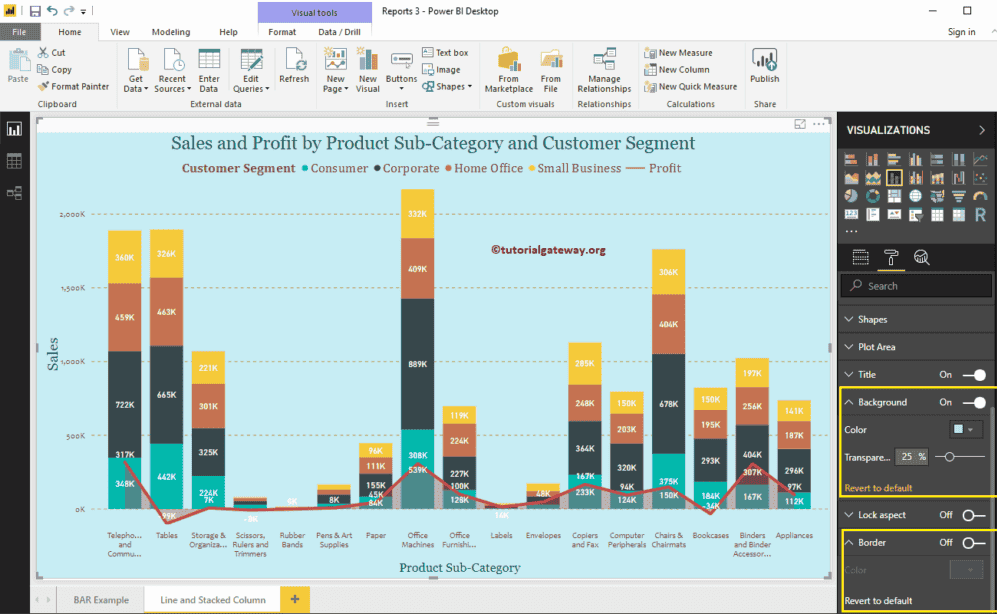The width and height of the screenshot is (997, 614).
Task: Select the Format Painter tool
Action: click(74, 86)
